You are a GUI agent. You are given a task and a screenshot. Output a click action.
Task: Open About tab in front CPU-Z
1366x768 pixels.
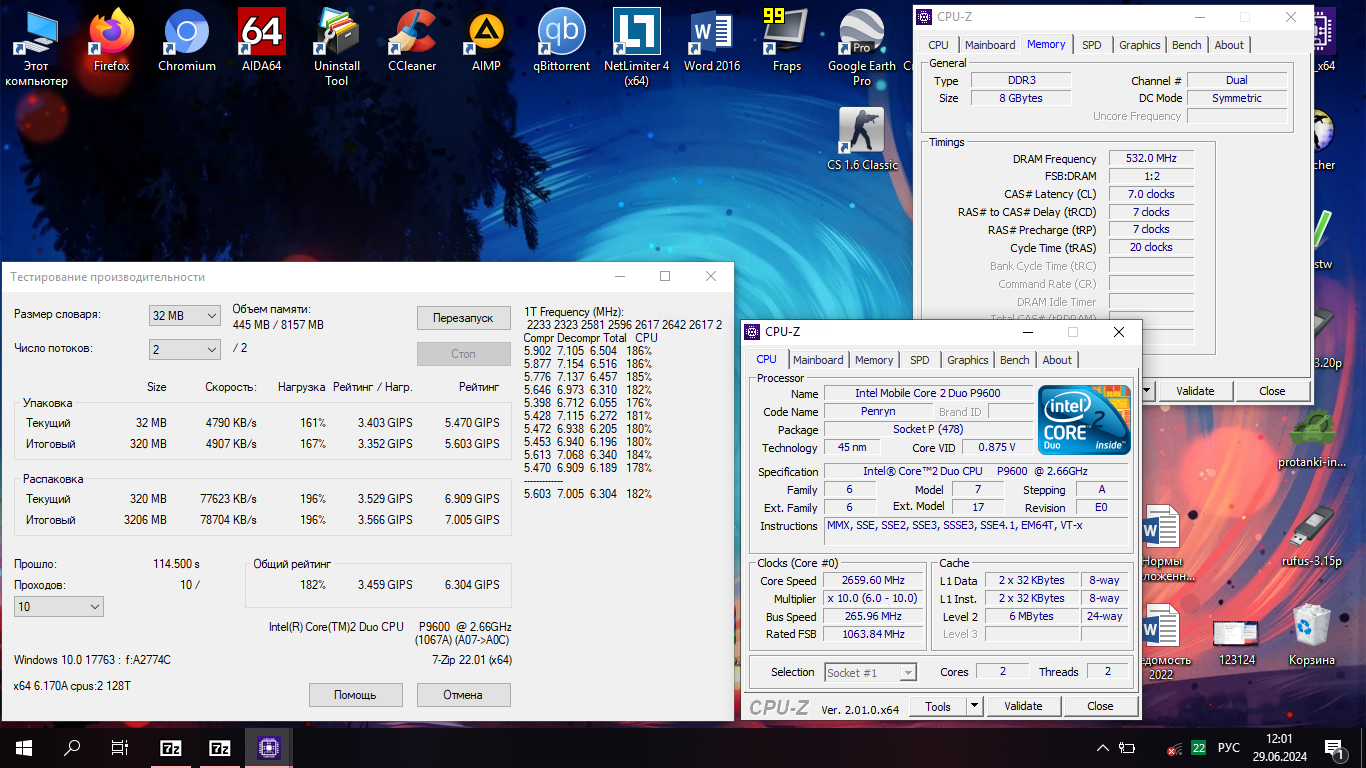[x=1057, y=360]
